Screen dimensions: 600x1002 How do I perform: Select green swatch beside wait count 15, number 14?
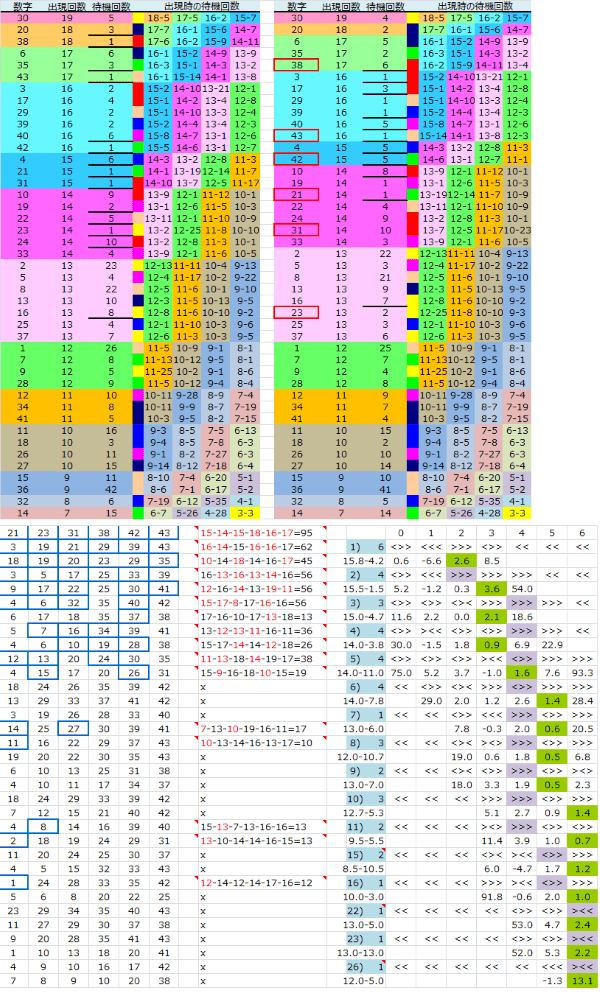click(138, 514)
